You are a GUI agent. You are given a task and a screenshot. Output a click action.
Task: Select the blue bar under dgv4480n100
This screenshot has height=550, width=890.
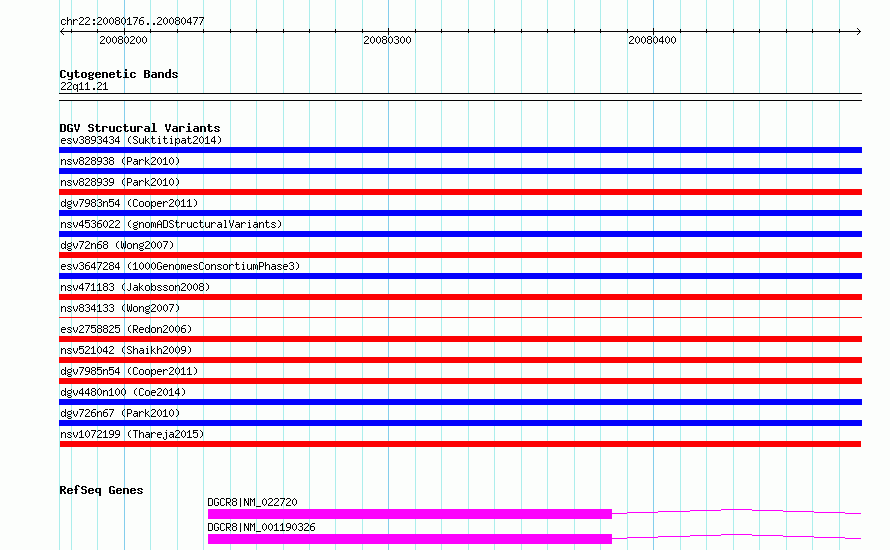click(460, 402)
